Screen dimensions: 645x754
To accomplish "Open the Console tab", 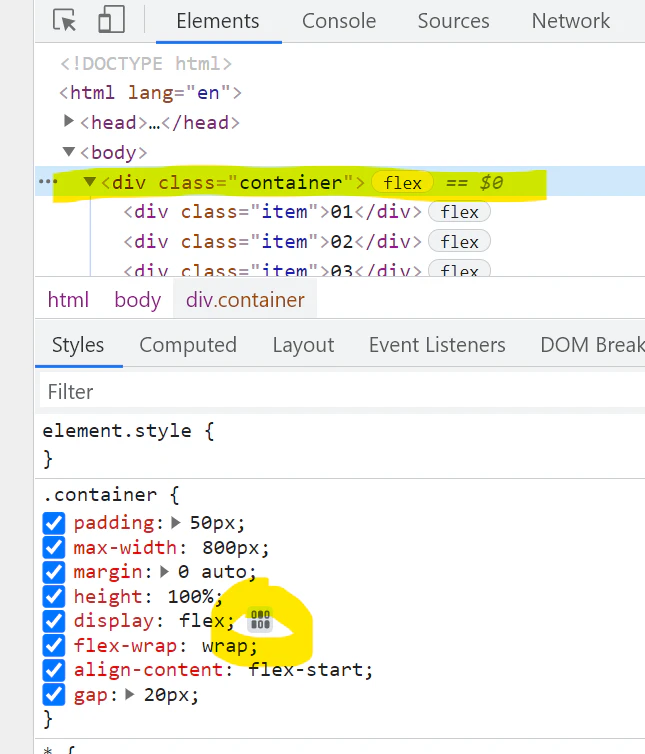I will (x=339, y=21).
